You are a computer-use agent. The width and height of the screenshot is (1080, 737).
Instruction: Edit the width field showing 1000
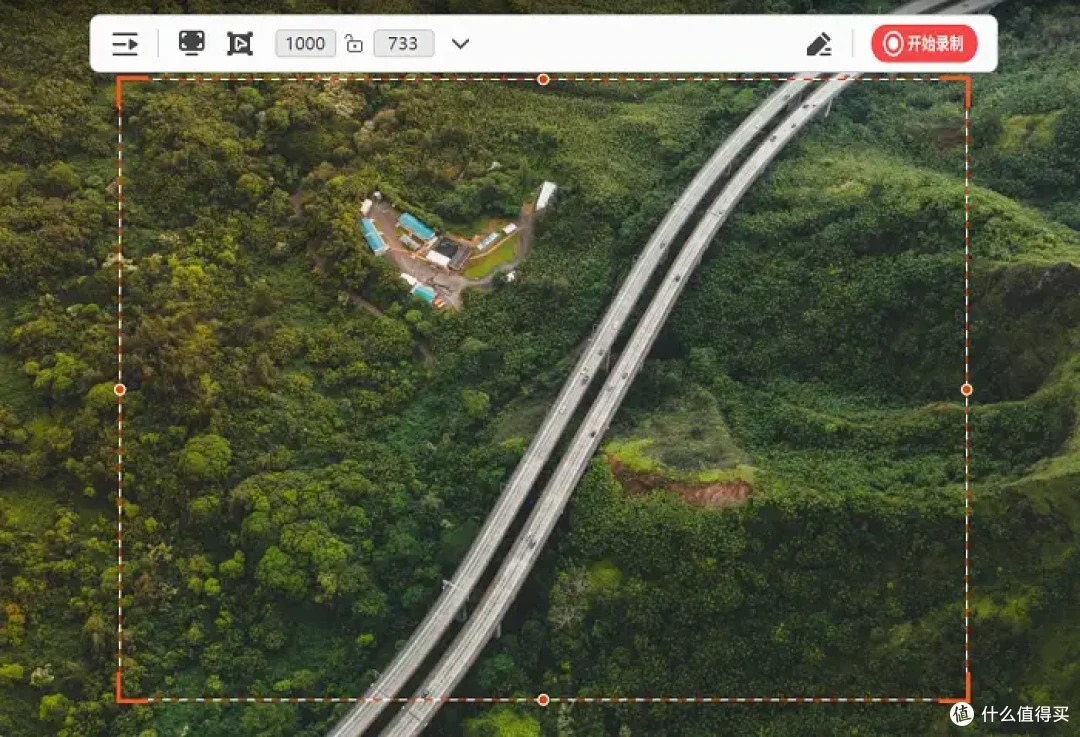point(305,43)
